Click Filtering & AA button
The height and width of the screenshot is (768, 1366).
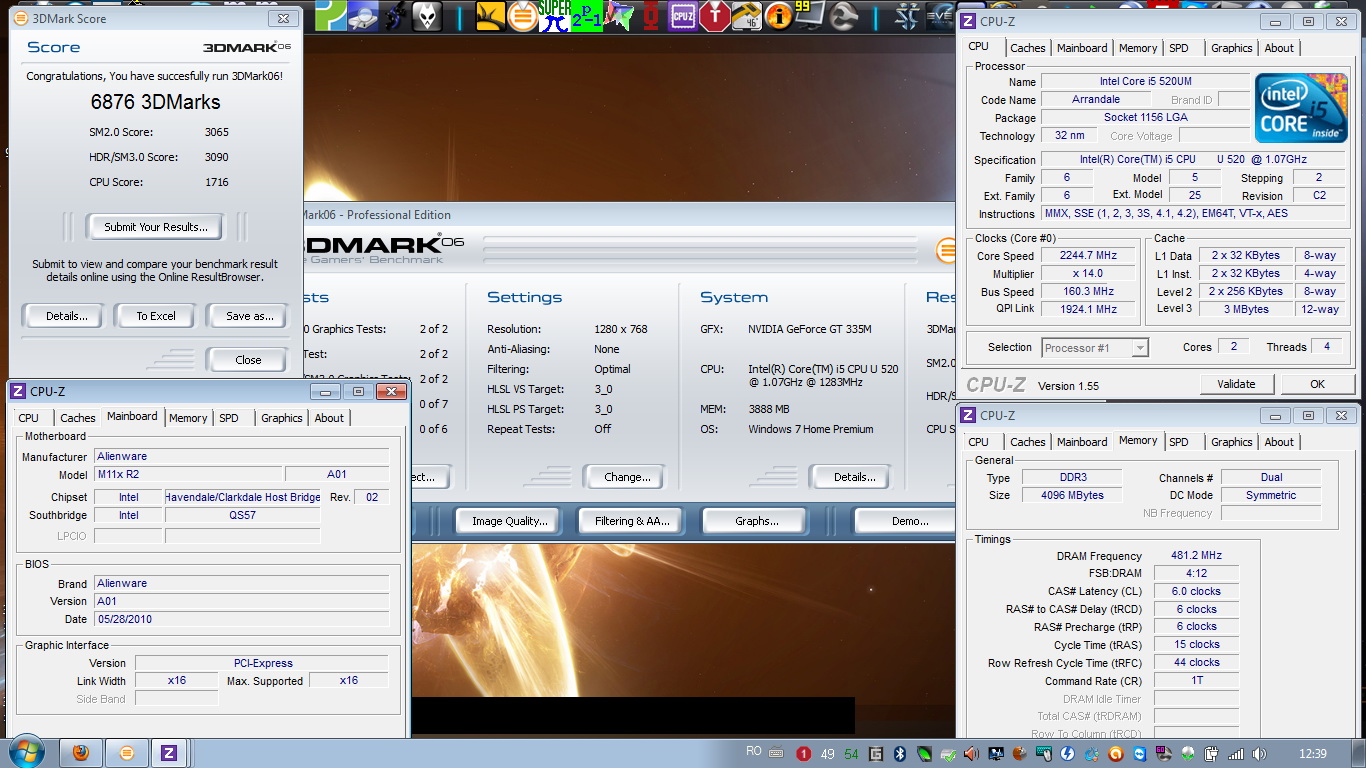click(x=632, y=521)
